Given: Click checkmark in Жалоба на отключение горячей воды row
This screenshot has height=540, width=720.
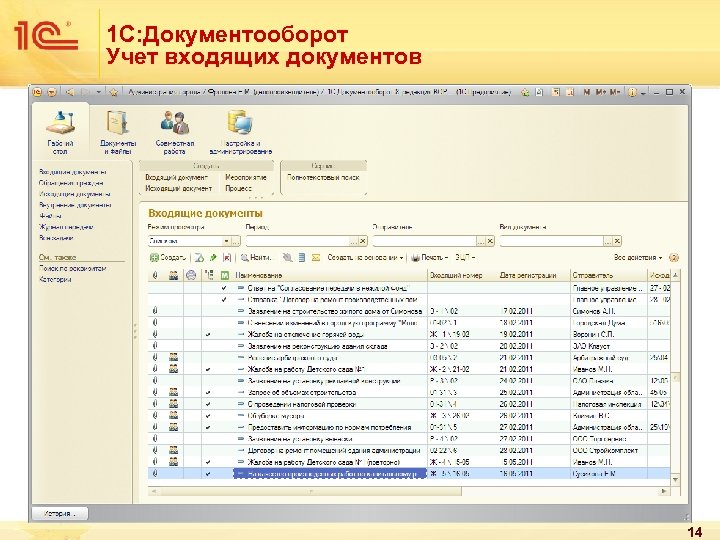Looking at the screenshot, I should point(208,335).
